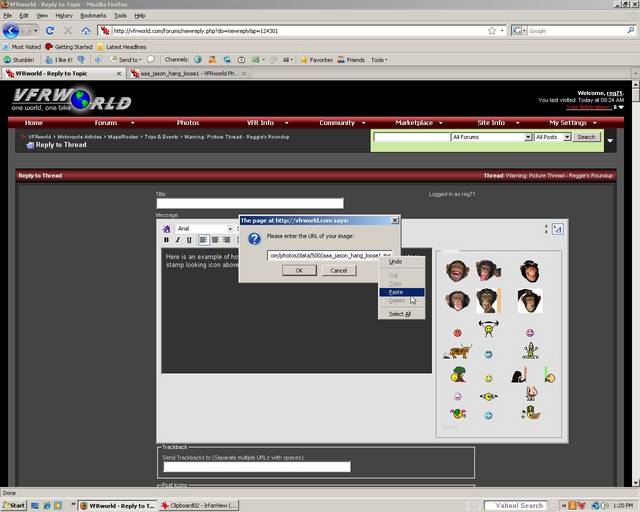Viewport: 640px width, 512px height.
Task: Click the Underline formatting icon
Action: 188,240
